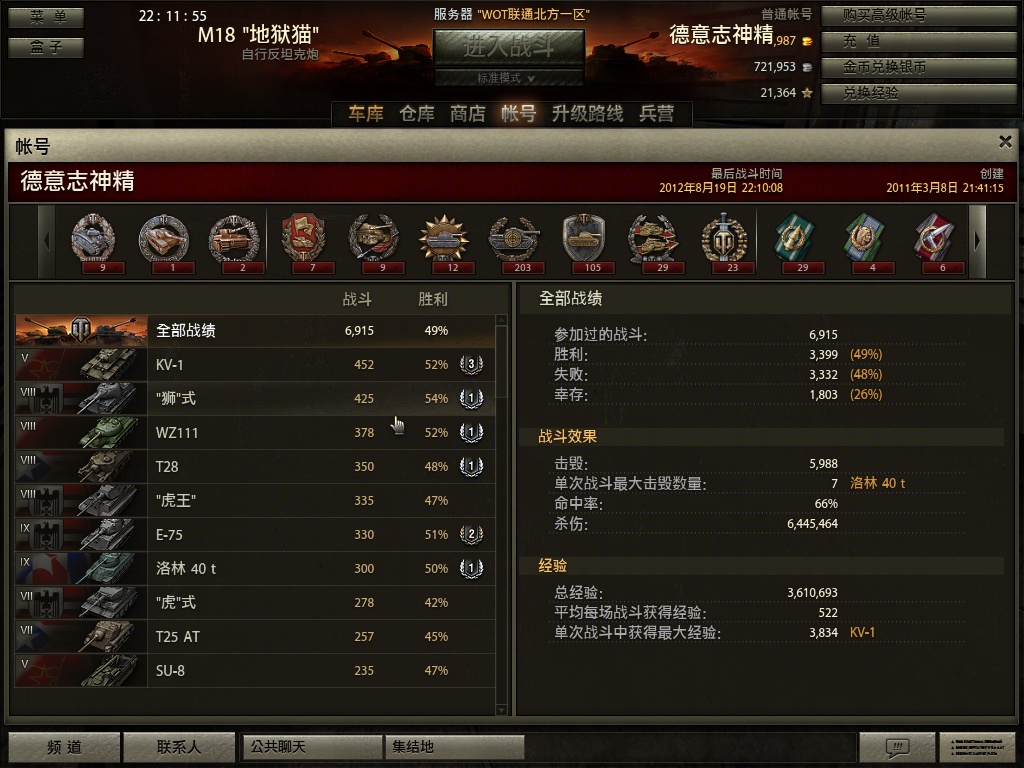Image resolution: width=1024 pixels, height=768 pixels.
Task: Click the red banner medal with count 7
Action: click(304, 240)
